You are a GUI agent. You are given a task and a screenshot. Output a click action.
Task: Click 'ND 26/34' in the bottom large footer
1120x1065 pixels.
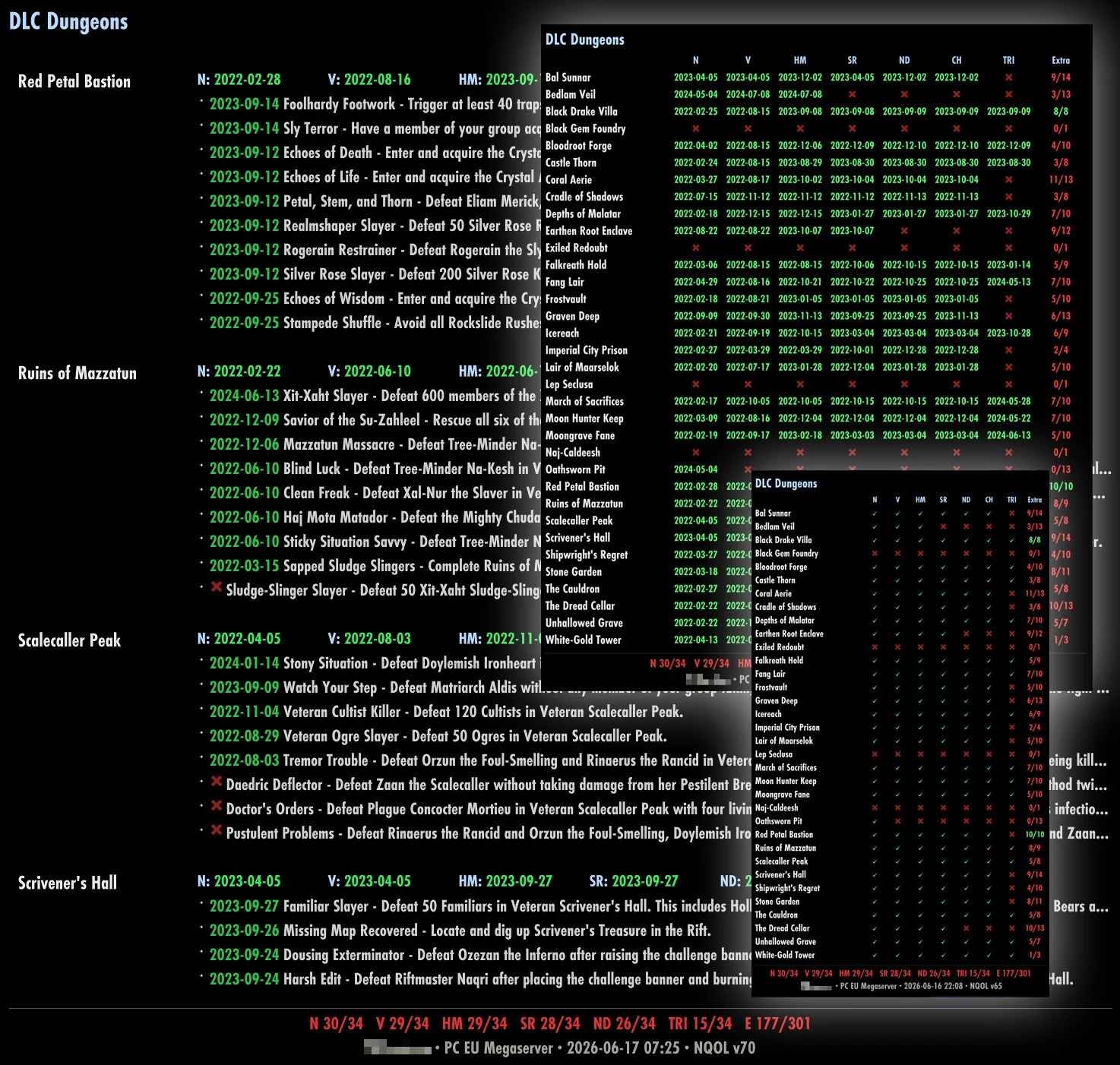click(625, 1024)
